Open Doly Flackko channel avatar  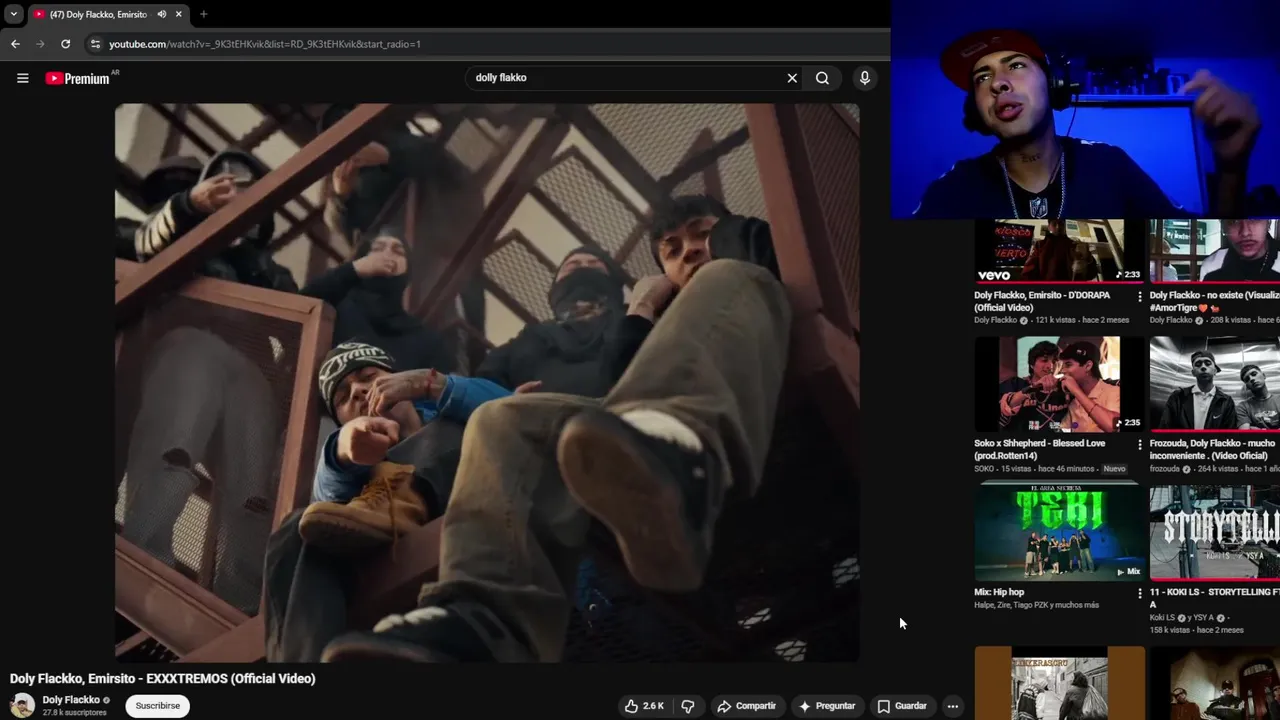pos(22,706)
